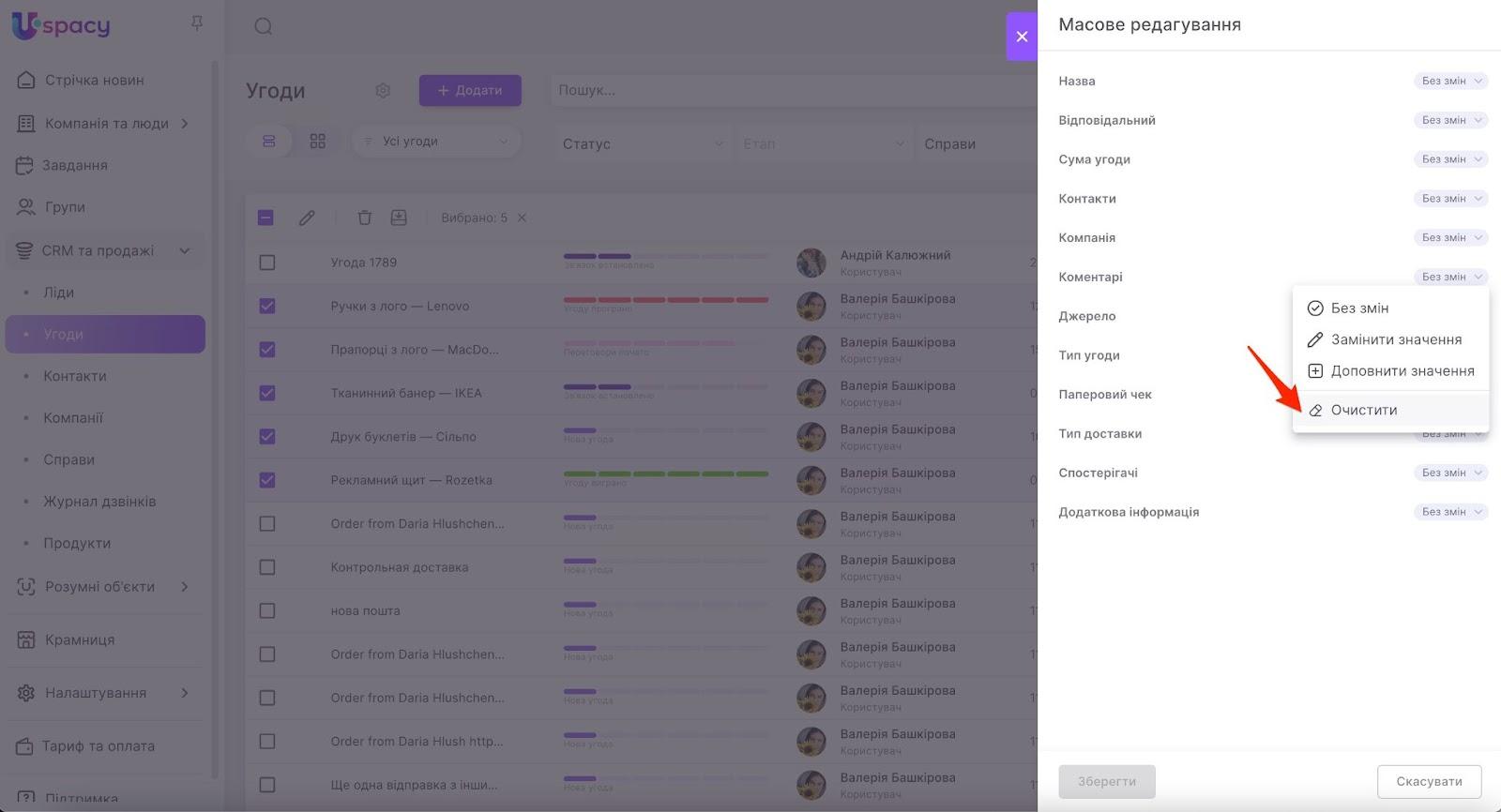This screenshot has height=812, width=1501.
Task: Click the Пошук search input field
Action: 788,91
